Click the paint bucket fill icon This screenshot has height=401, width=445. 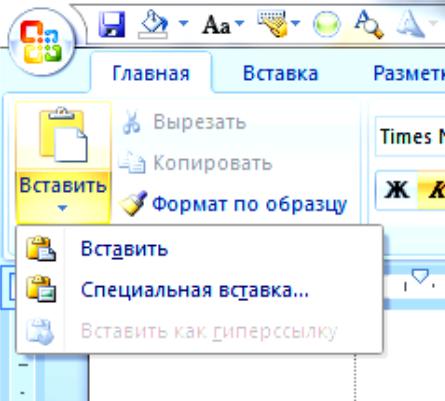pyautogui.click(x=154, y=25)
